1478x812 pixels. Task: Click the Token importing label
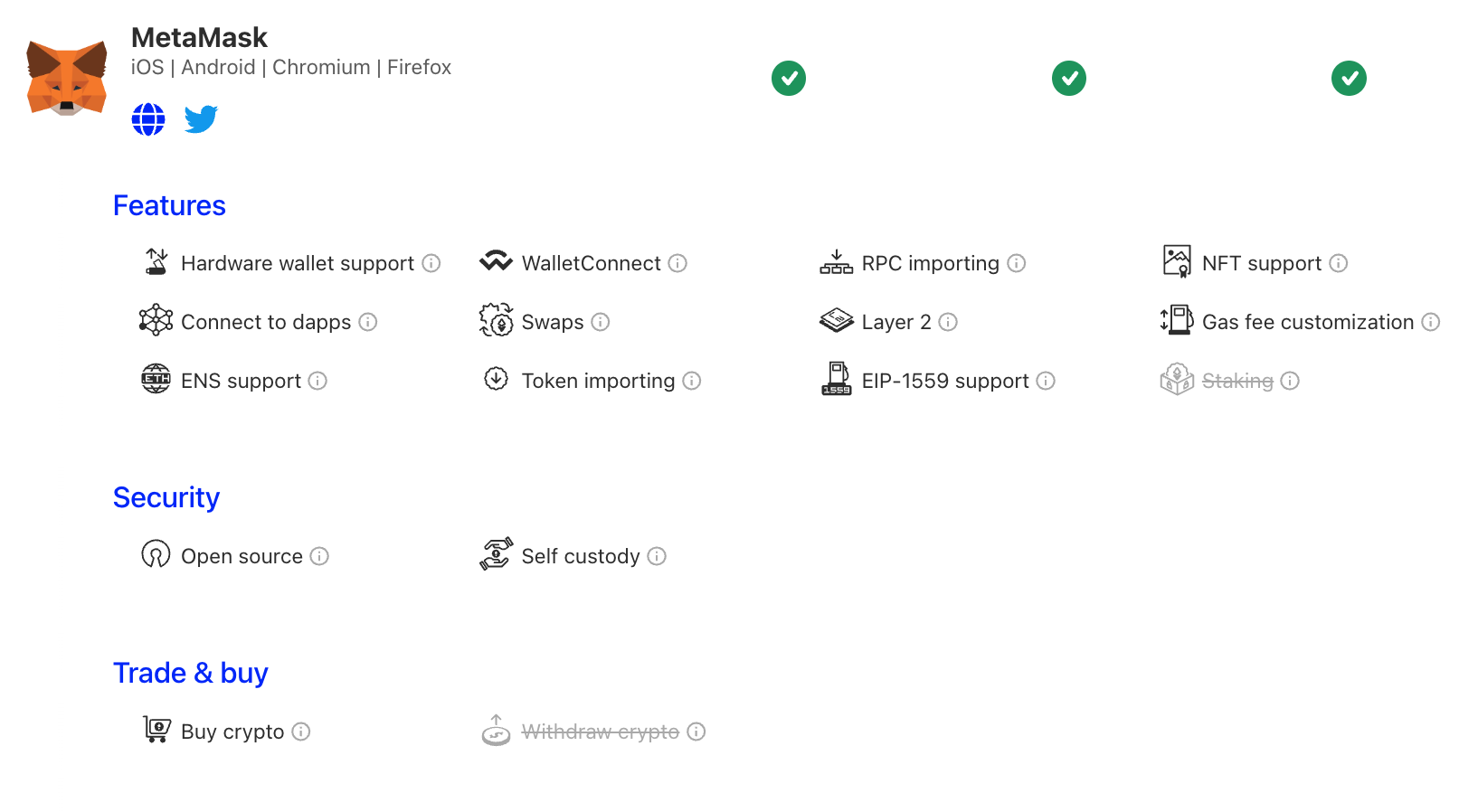tap(599, 381)
